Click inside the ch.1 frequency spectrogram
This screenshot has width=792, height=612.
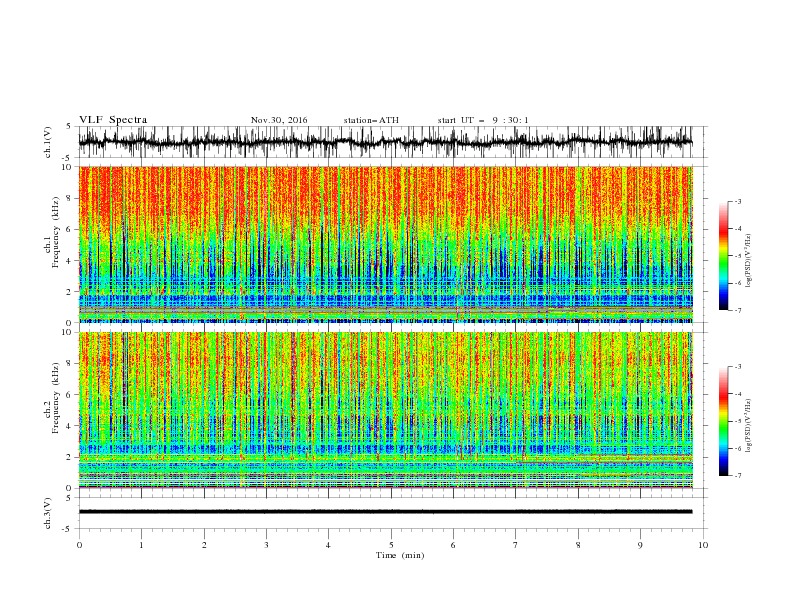pyautogui.click(x=385, y=244)
